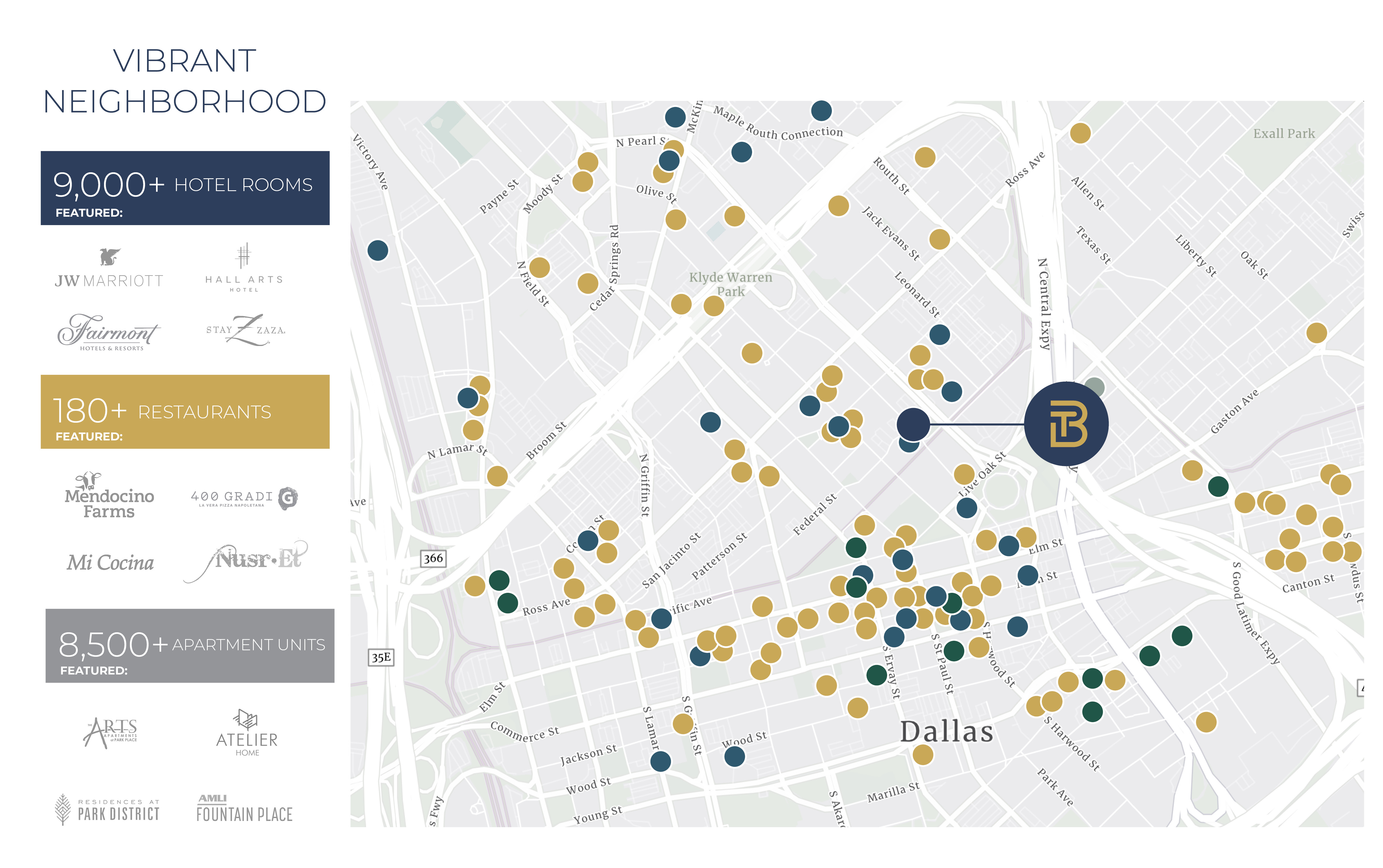Click the green dot near S Good Latimer Expy
The width and height of the screenshot is (1383, 868).
1182,636
